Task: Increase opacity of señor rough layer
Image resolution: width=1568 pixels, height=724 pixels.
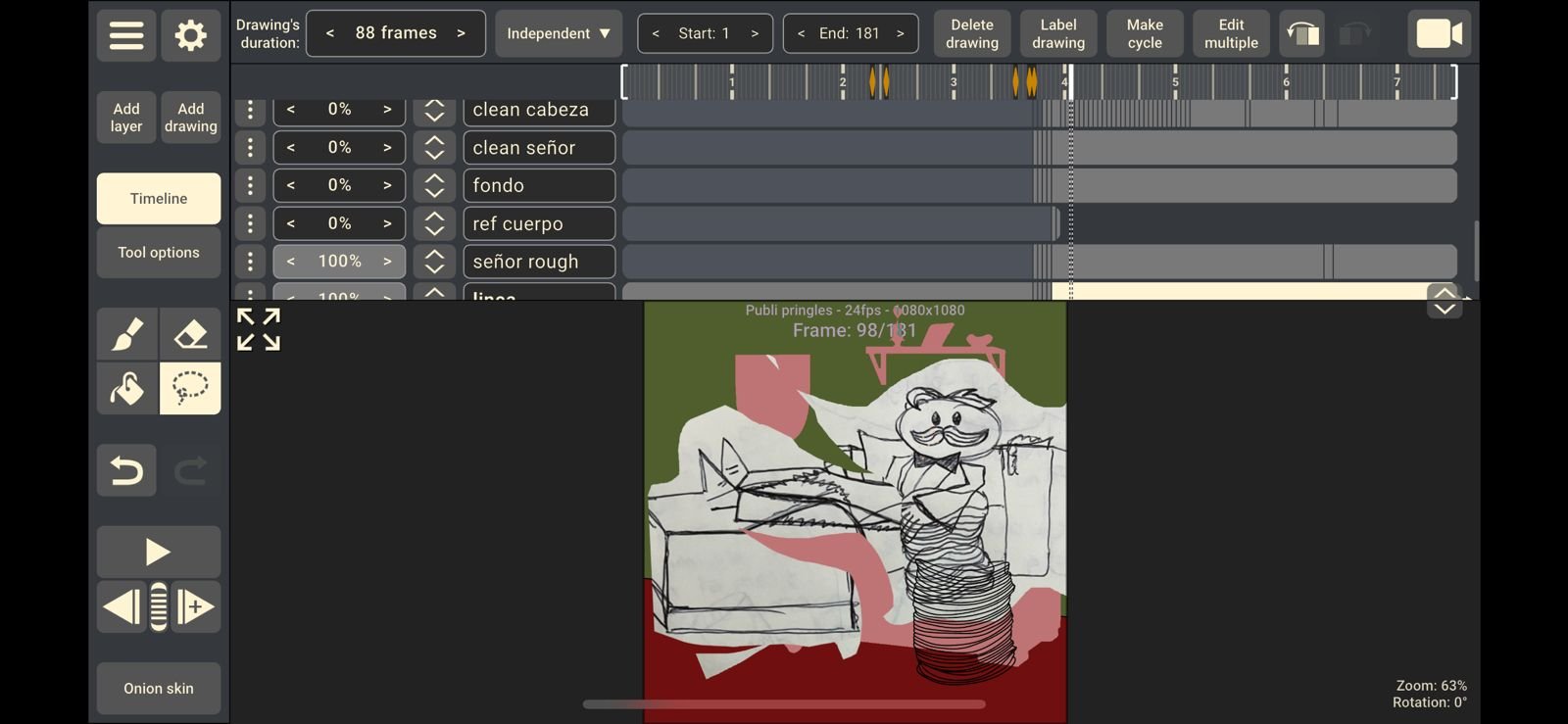Action: [x=387, y=262]
